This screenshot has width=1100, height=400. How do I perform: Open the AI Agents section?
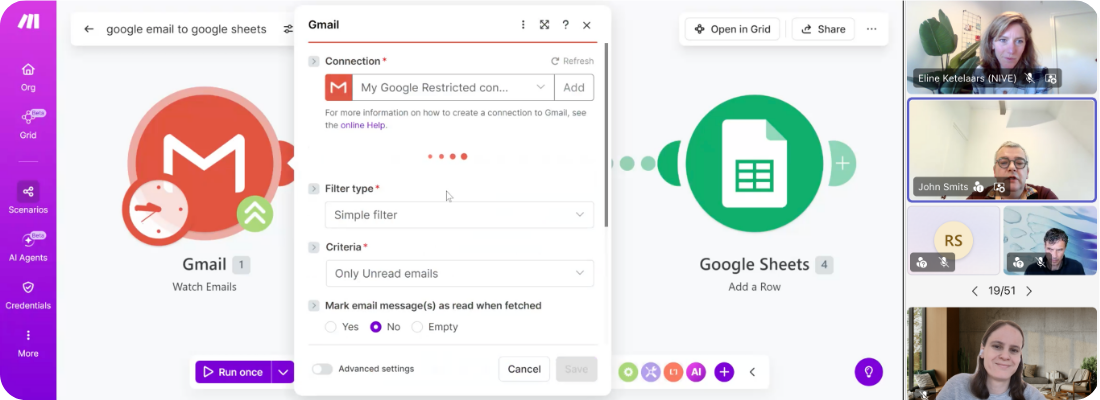pyautogui.click(x=28, y=246)
